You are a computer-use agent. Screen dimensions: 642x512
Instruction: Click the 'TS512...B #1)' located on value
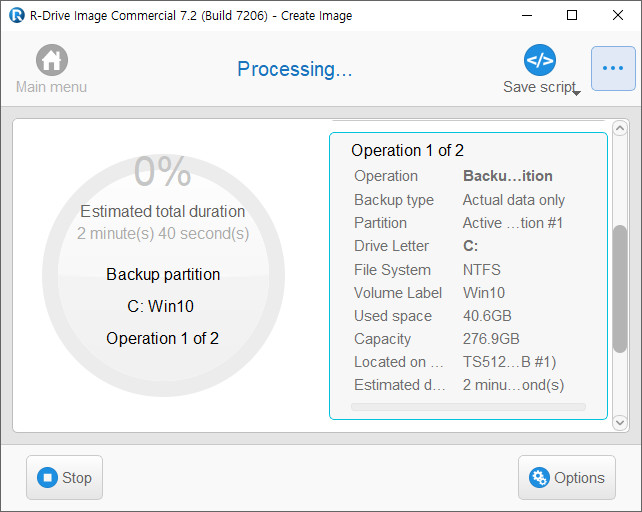[x=509, y=362]
